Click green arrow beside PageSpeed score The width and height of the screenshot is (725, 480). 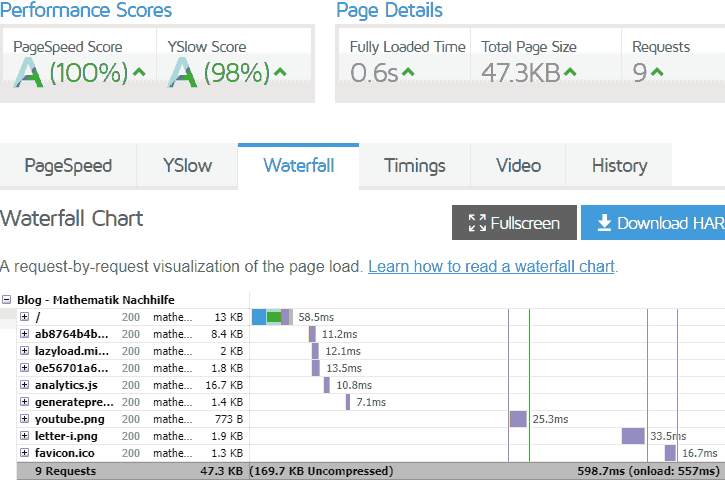139,72
